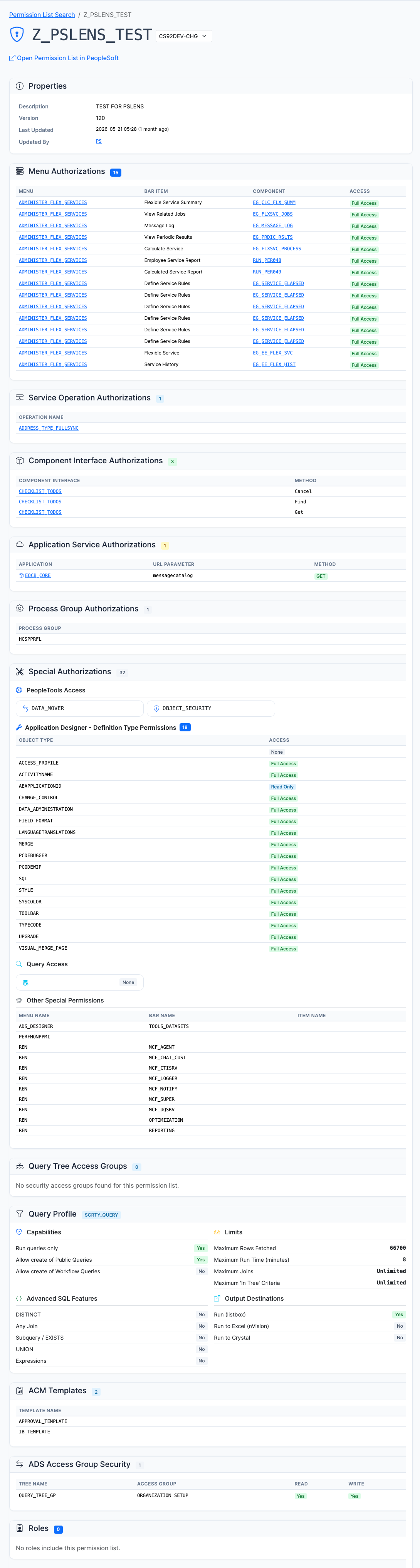
Task: Click the database icon in Query Access card
Action: 25,982
